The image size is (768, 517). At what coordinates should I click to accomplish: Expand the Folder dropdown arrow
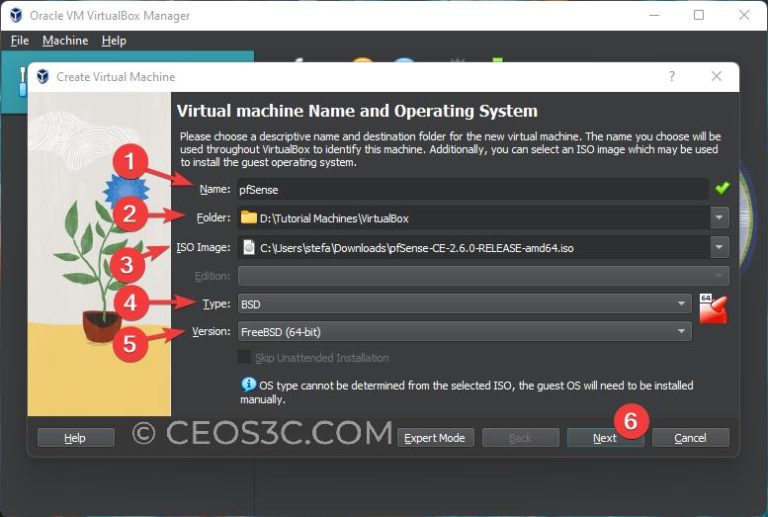719,217
